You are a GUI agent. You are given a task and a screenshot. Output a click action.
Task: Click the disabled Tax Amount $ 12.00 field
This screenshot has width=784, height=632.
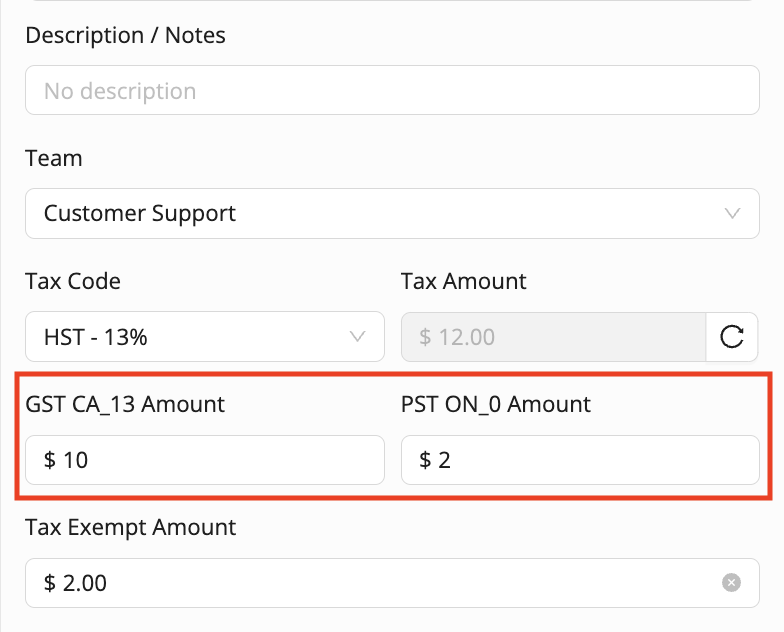pyautogui.click(x=553, y=337)
